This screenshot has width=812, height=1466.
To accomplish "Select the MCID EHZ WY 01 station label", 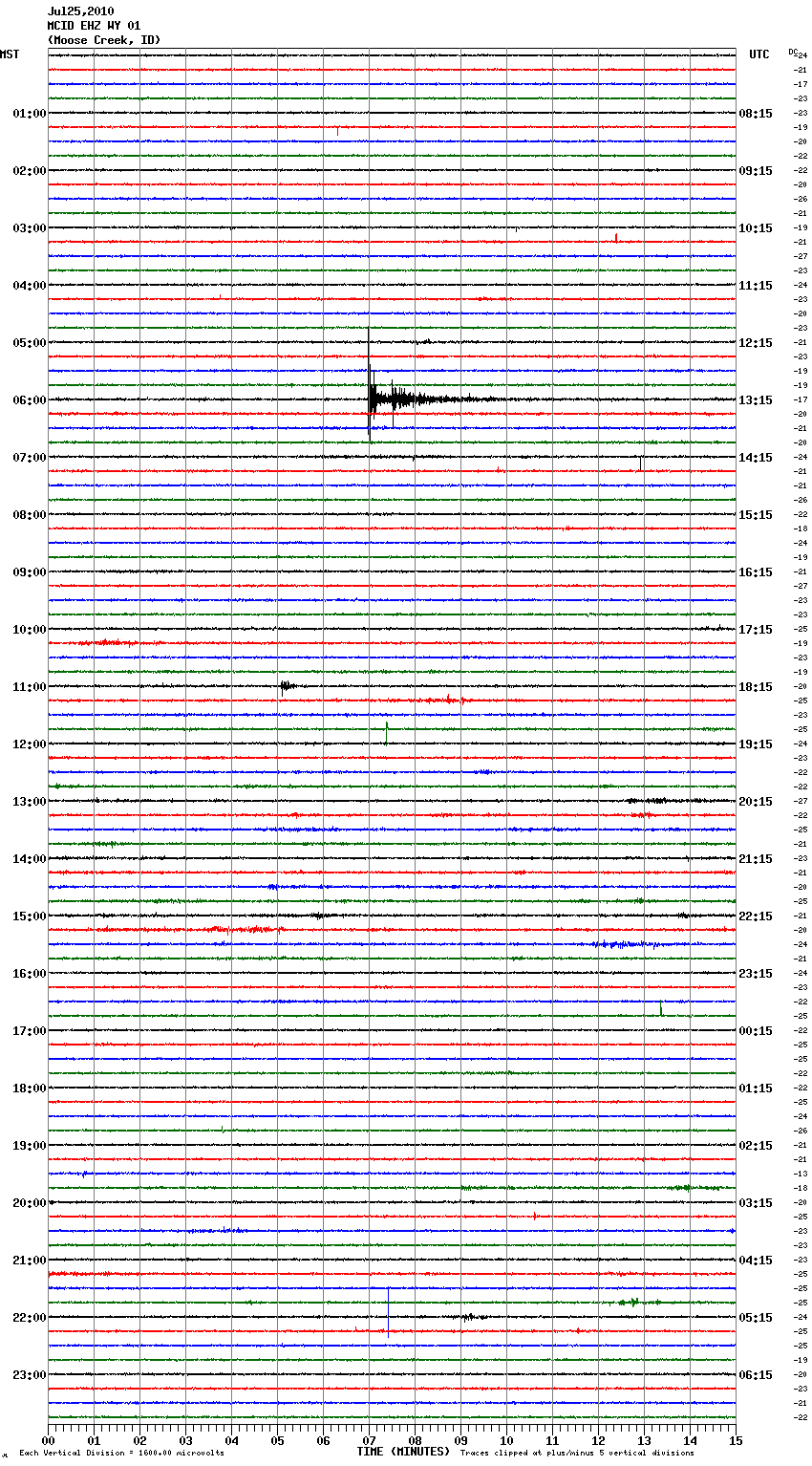I will coord(94,26).
